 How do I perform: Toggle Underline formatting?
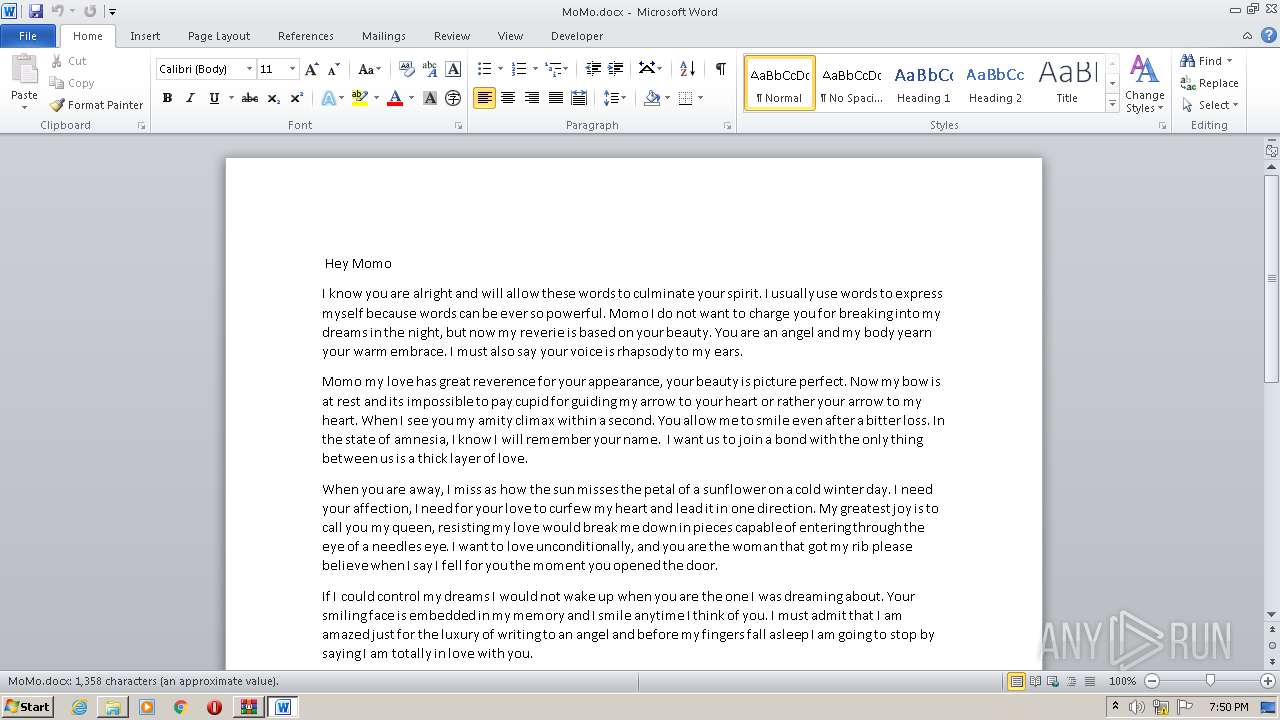(213, 98)
